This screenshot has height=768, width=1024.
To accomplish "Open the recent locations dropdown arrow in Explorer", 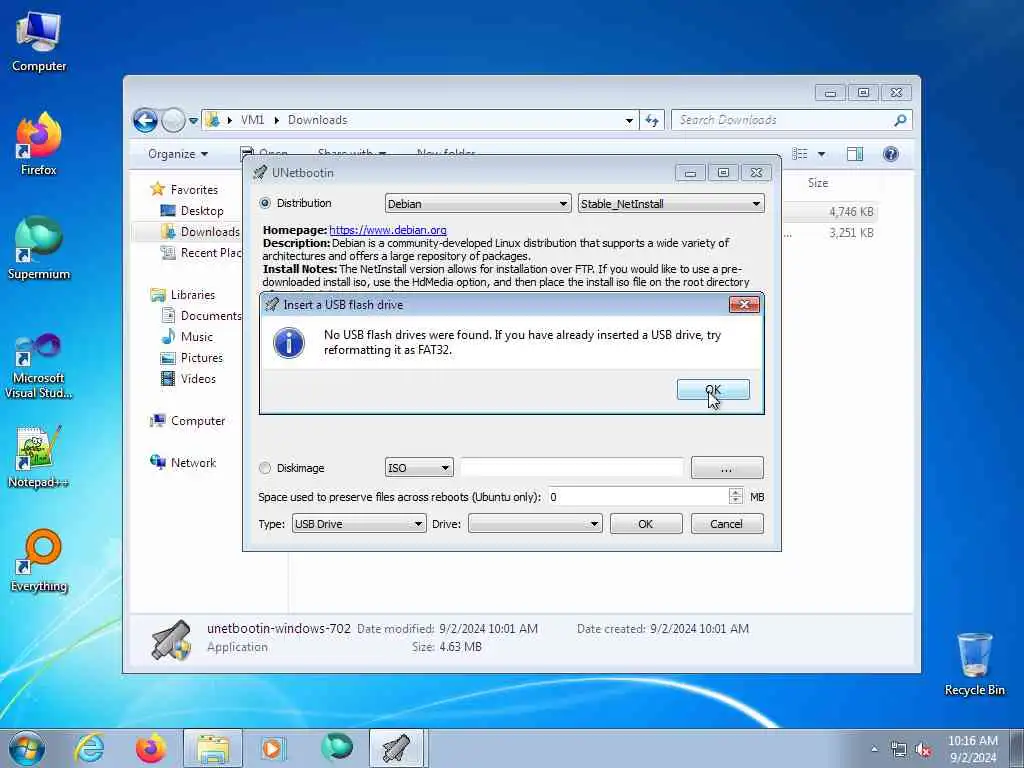I will coord(193,121).
